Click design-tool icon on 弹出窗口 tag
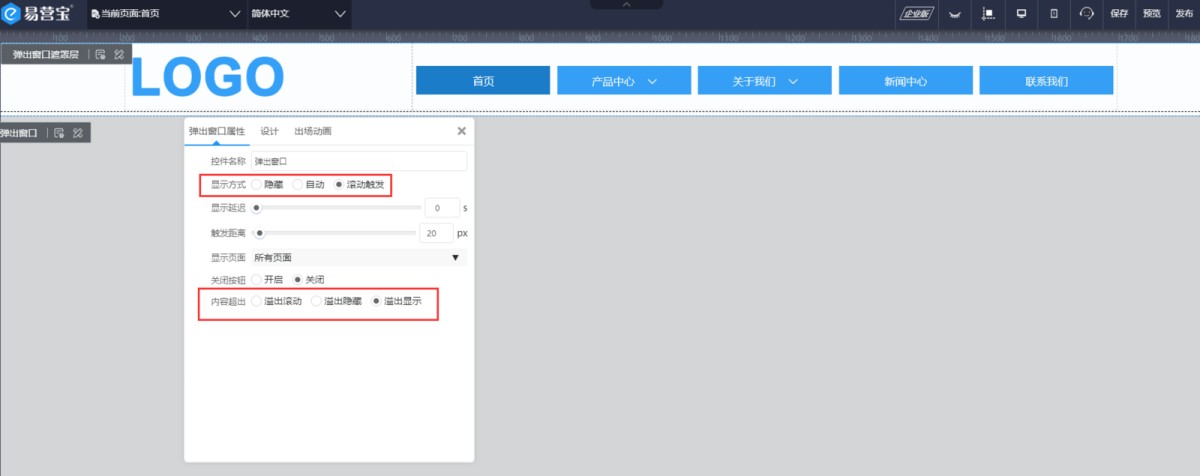The height and width of the screenshot is (476, 1200). point(77,133)
